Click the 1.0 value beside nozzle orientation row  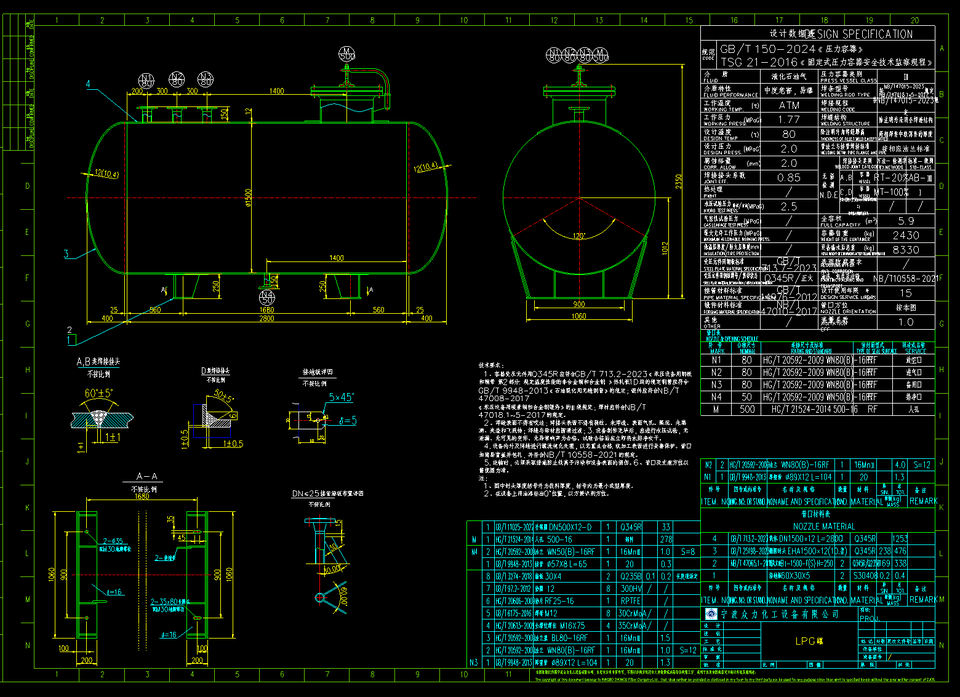point(906,322)
